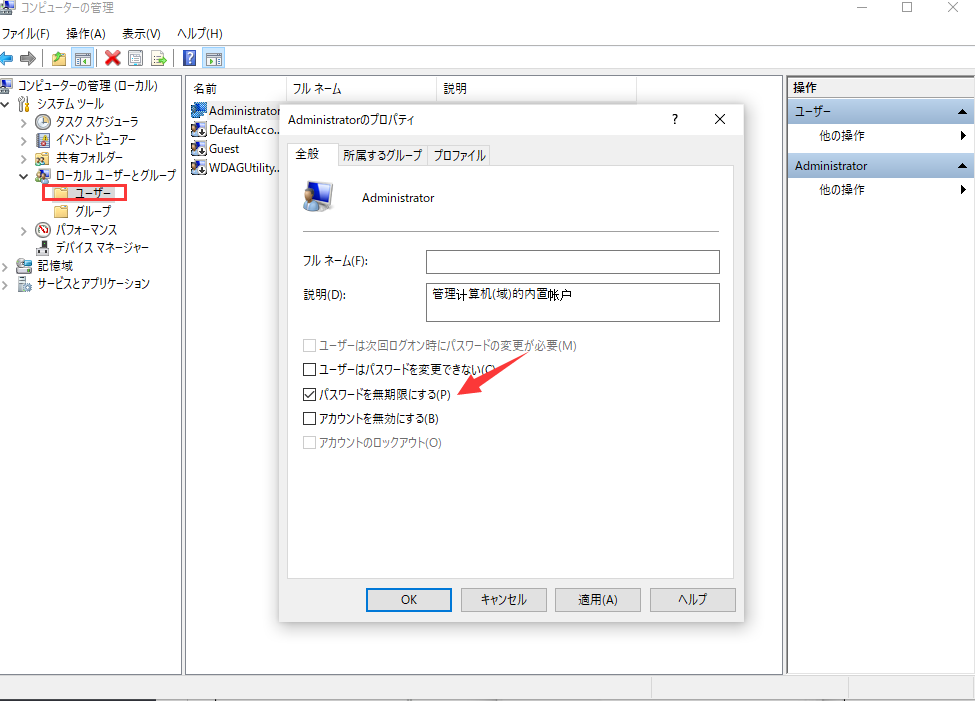Viewport: 975px width, 701px height.
Task: Open the 操作(A) menu
Action: (85, 33)
